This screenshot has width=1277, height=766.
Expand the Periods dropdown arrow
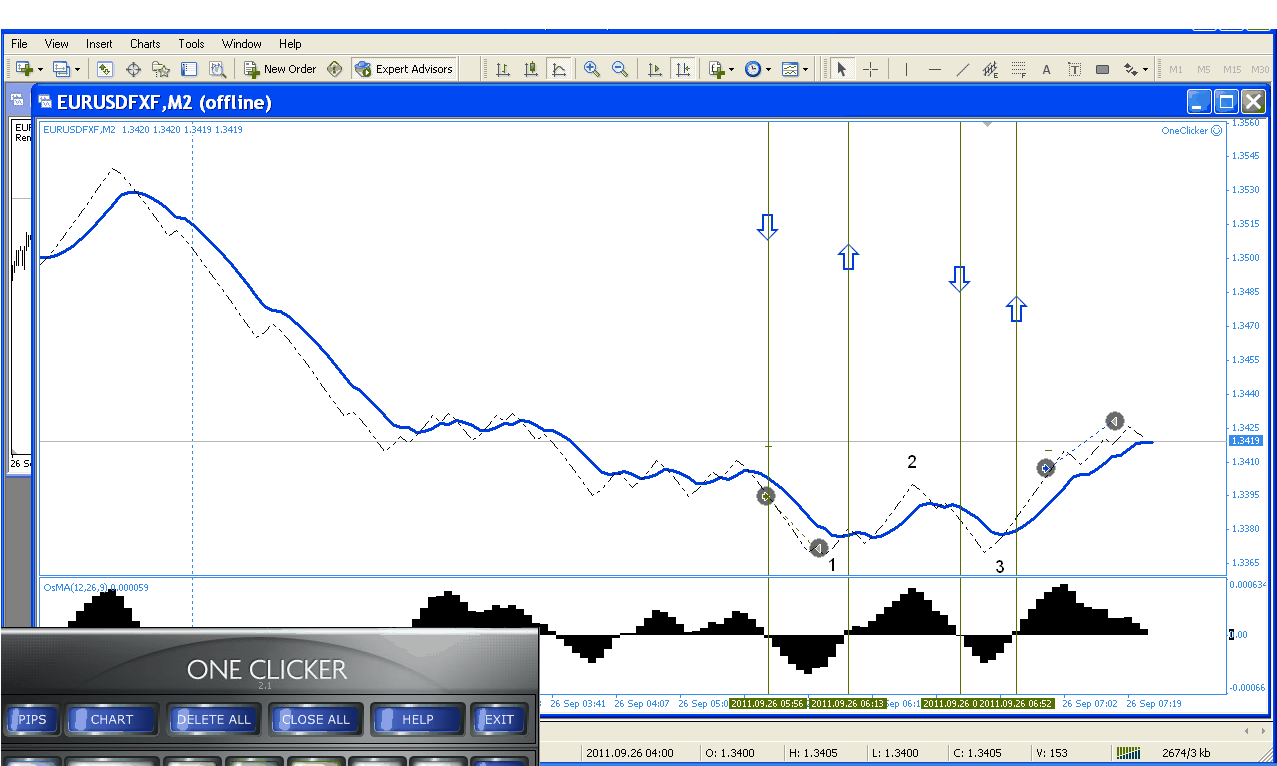coord(769,70)
